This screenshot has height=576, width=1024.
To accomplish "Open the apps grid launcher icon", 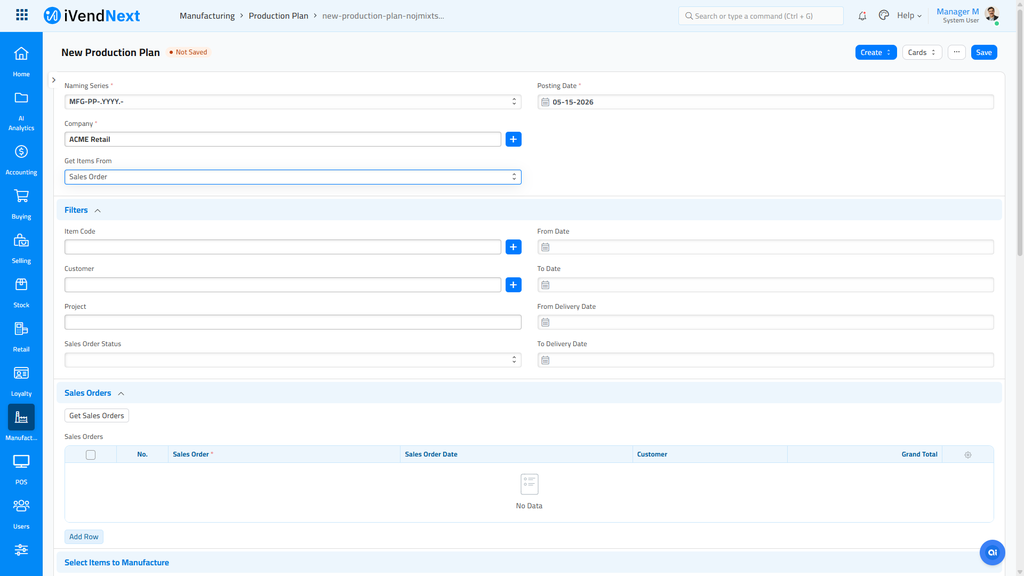I will coord(22,15).
